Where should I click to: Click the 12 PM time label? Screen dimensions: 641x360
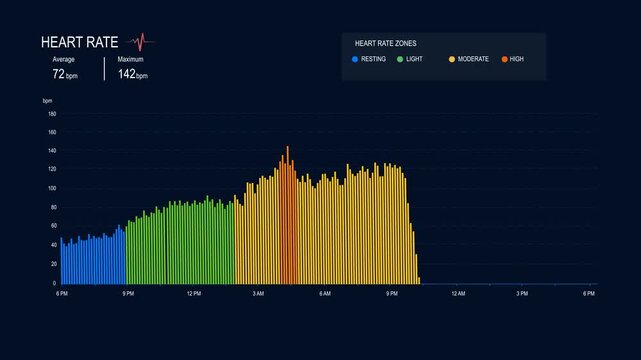coord(194,294)
